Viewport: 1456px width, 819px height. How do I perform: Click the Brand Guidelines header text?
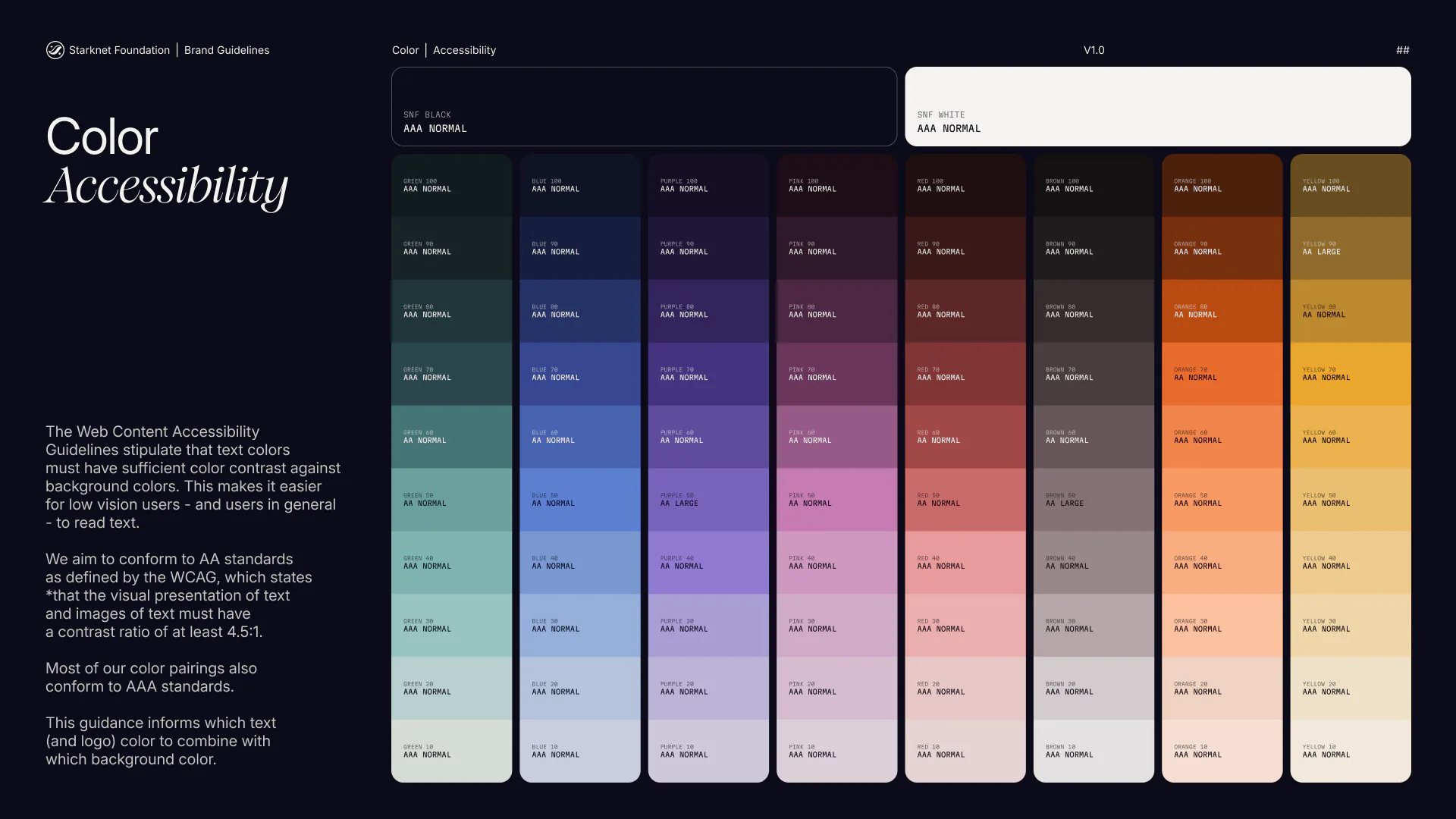coord(227,50)
